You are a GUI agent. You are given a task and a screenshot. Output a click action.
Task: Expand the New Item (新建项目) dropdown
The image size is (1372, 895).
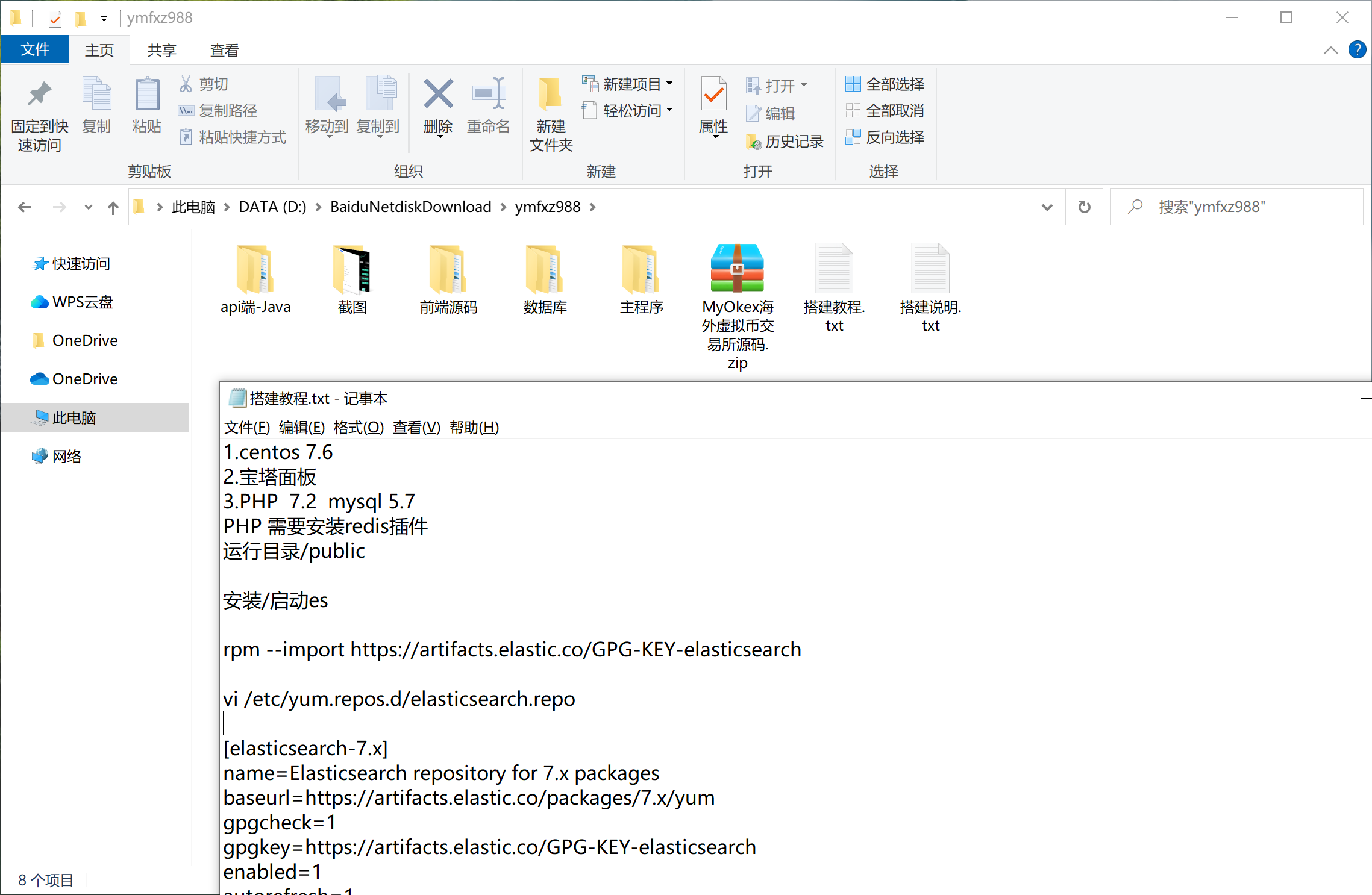point(669,84)
